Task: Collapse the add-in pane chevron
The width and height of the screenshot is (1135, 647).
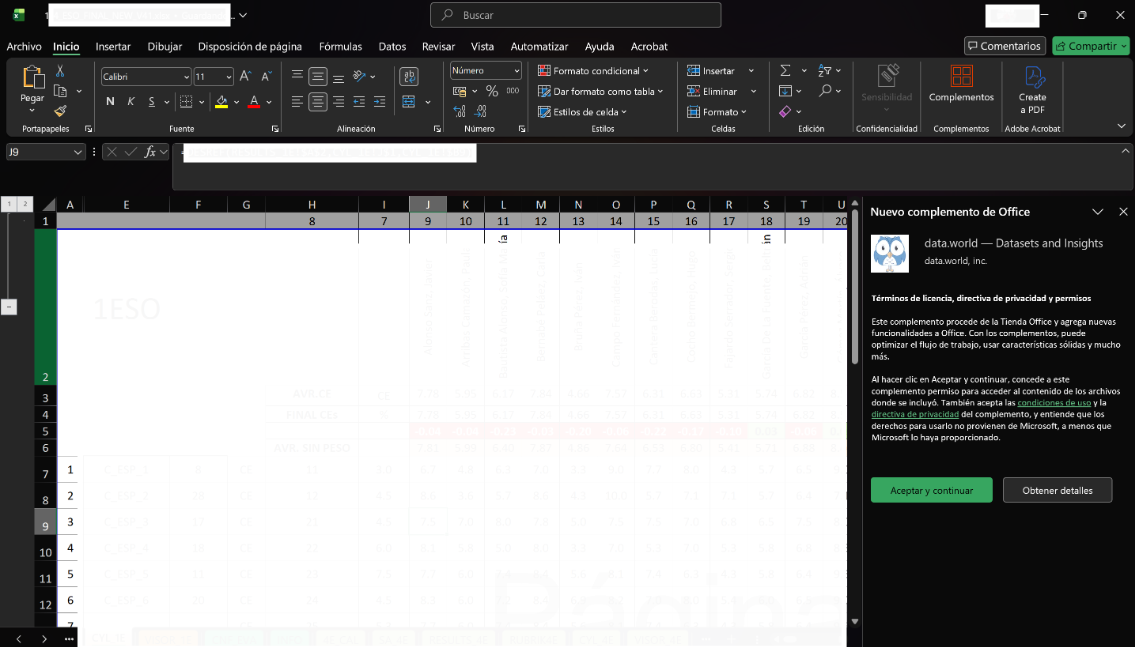Action: click(1097, 211)
